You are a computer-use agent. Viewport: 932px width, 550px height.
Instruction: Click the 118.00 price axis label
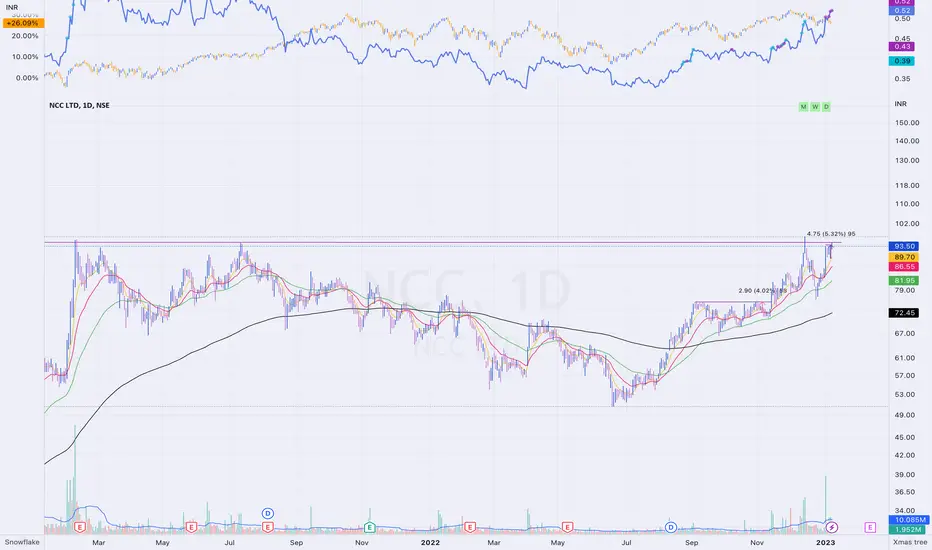click(x=907, y=186)
